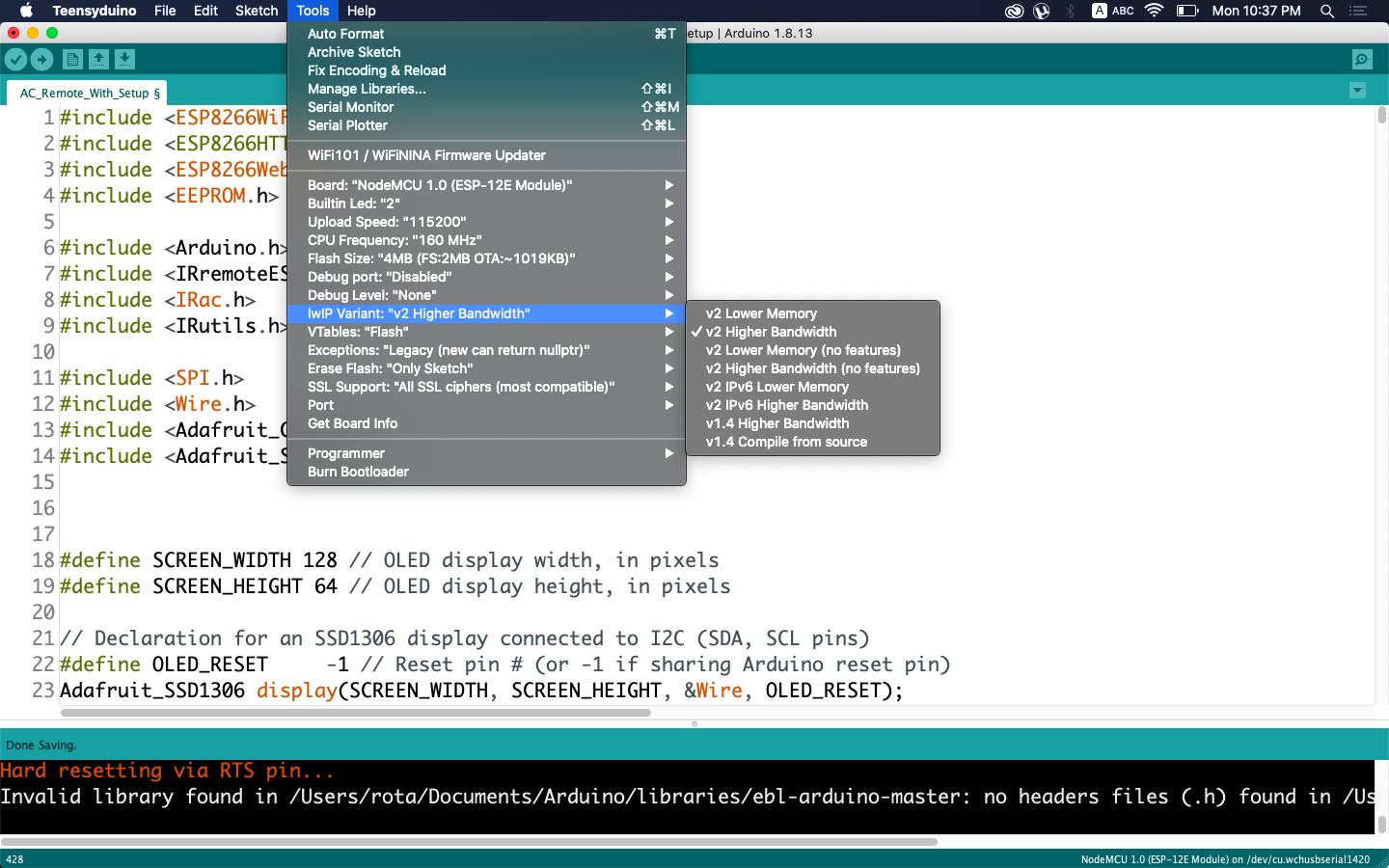Expand the Builtin Led "2" submenu
The height and width of the screenshot is (868, 1389).
tap(486, 203)
